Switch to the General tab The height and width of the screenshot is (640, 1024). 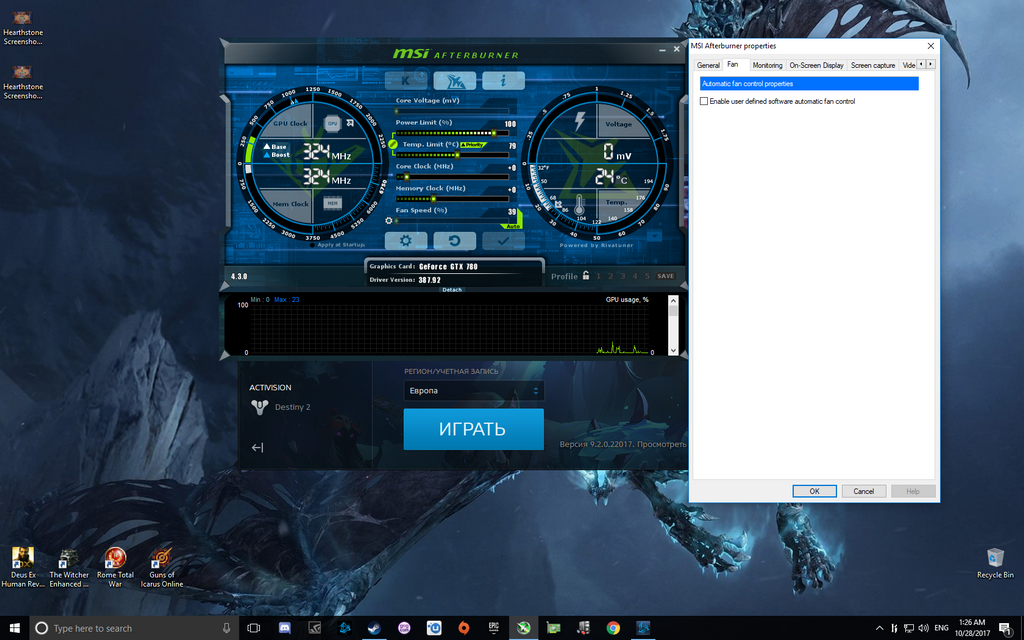point(708,65)
